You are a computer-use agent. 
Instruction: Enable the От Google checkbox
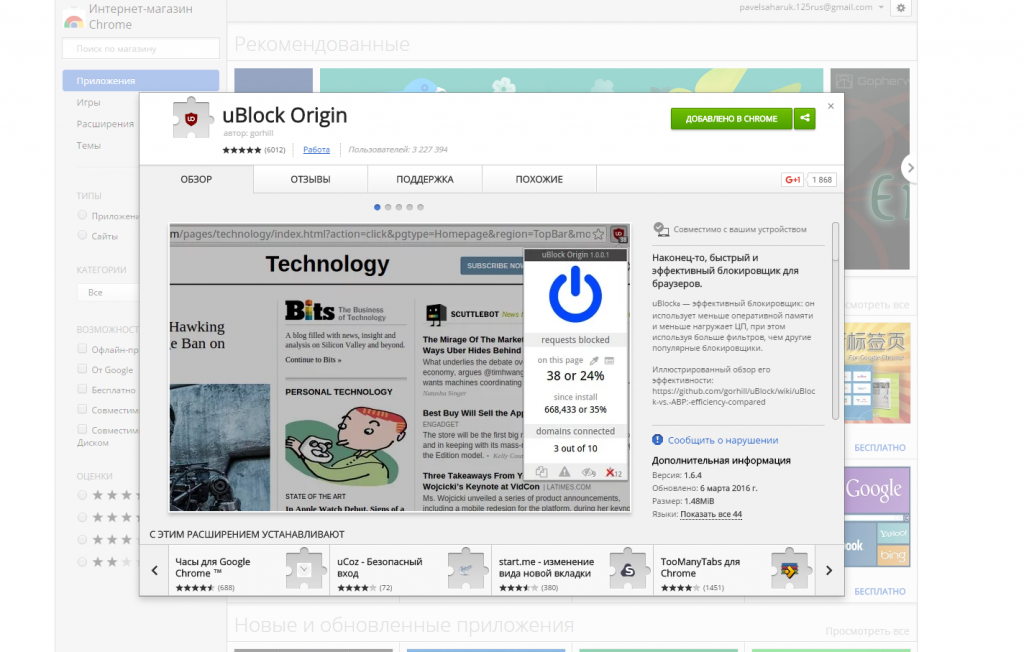point(82,369)
